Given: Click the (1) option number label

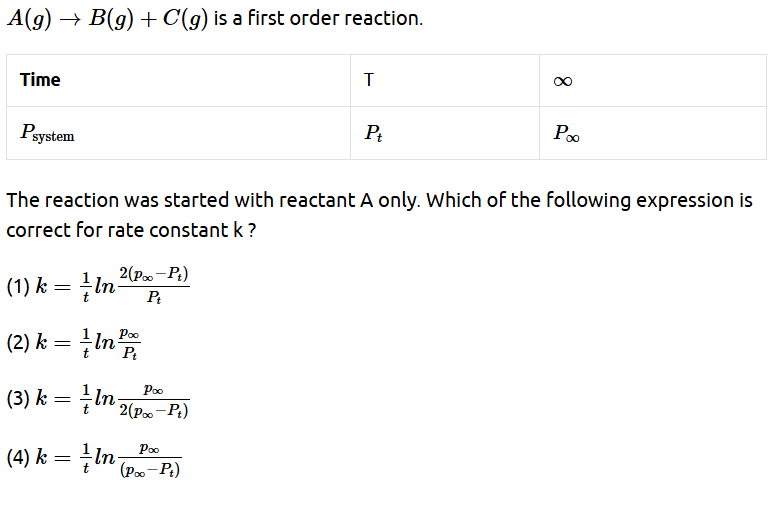Looking at the screenshot, I should pyautogui.click(x=18, y=286).
